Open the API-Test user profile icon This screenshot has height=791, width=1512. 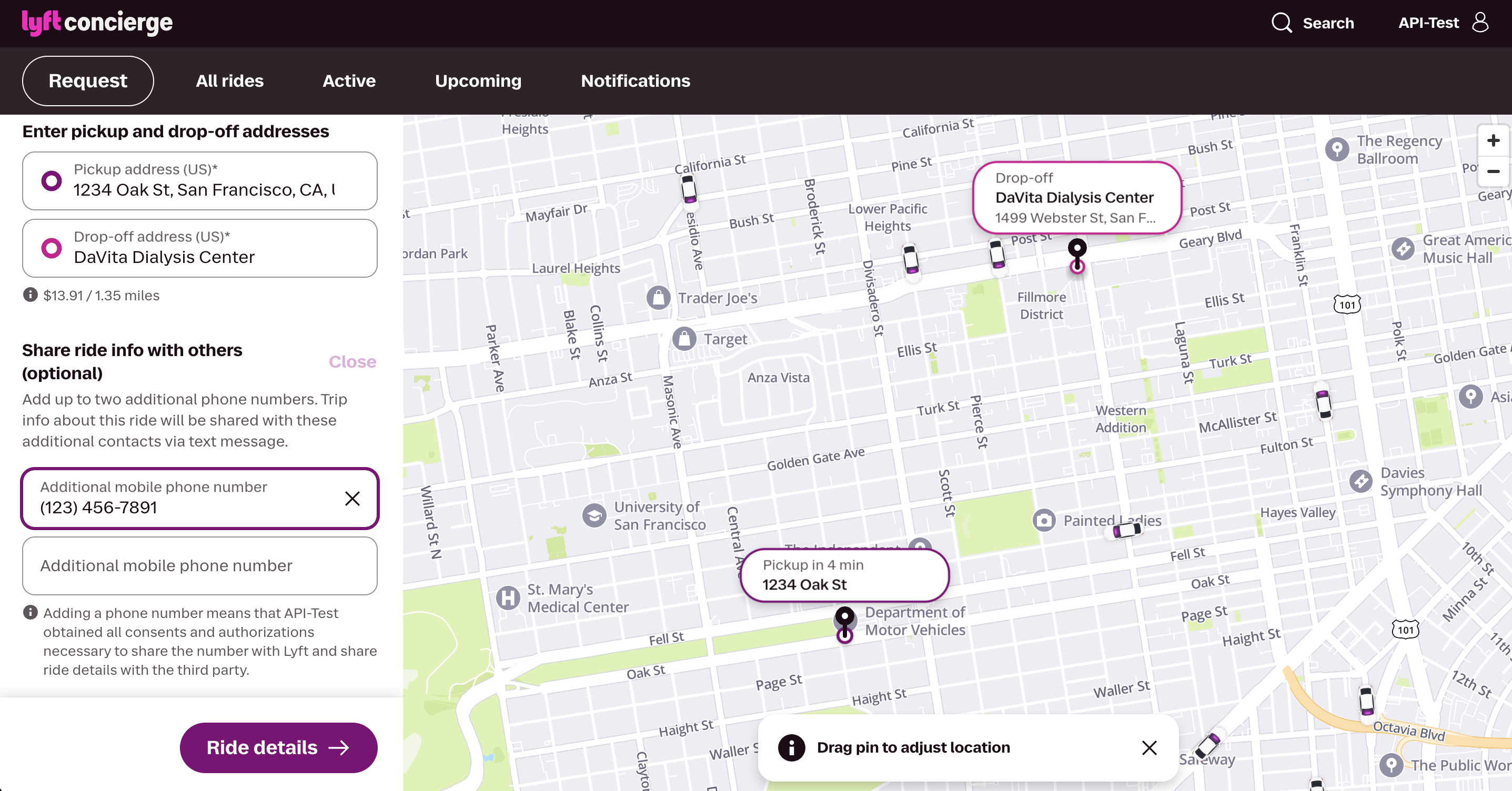tap(1480, 23)
